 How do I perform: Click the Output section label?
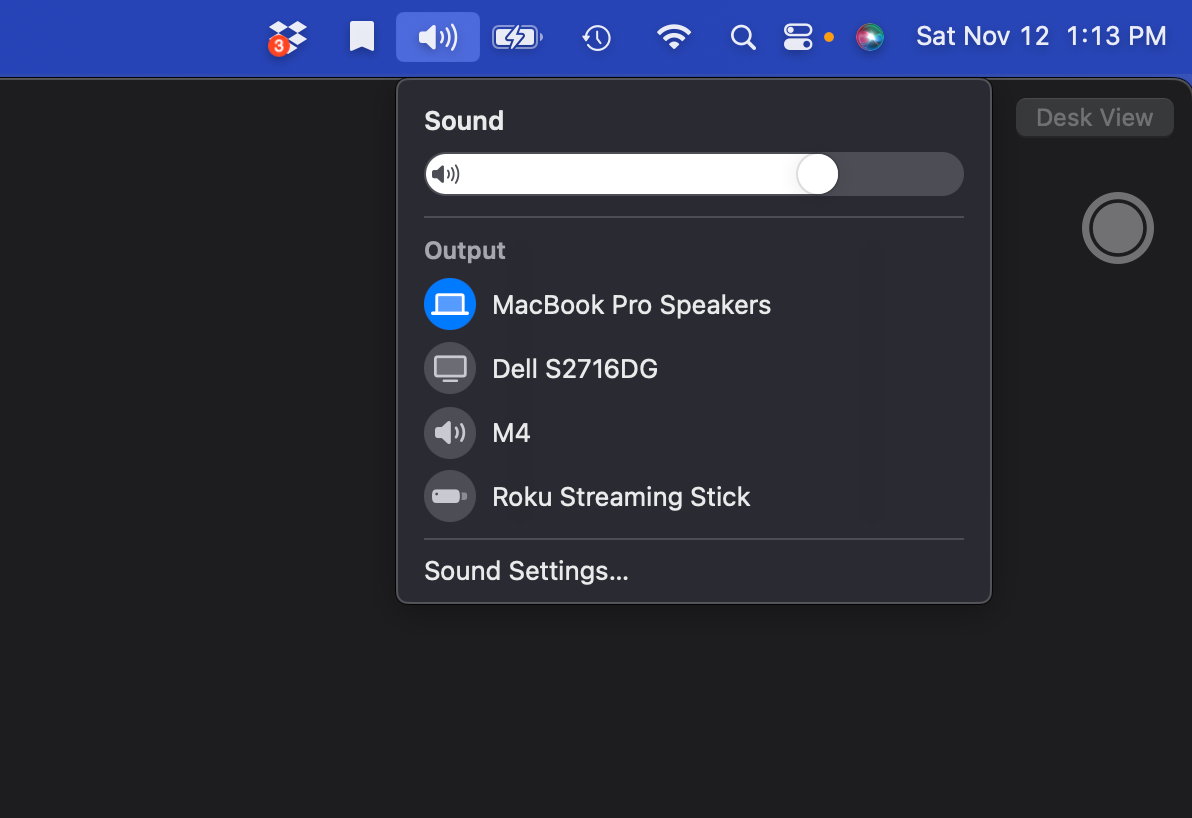[x=464, y=250]
